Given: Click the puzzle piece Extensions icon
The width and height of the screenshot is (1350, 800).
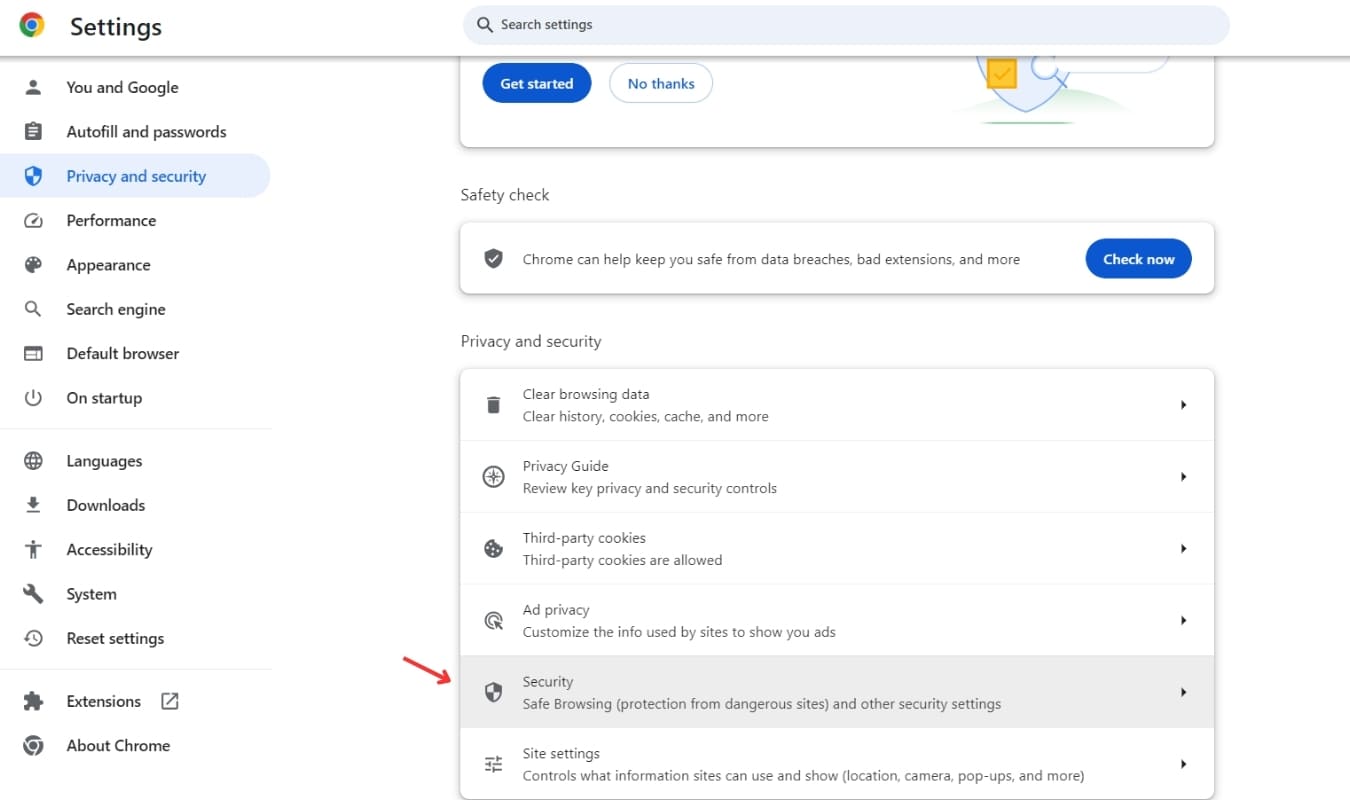Looking at the screenshot, I should pos(33,702).
